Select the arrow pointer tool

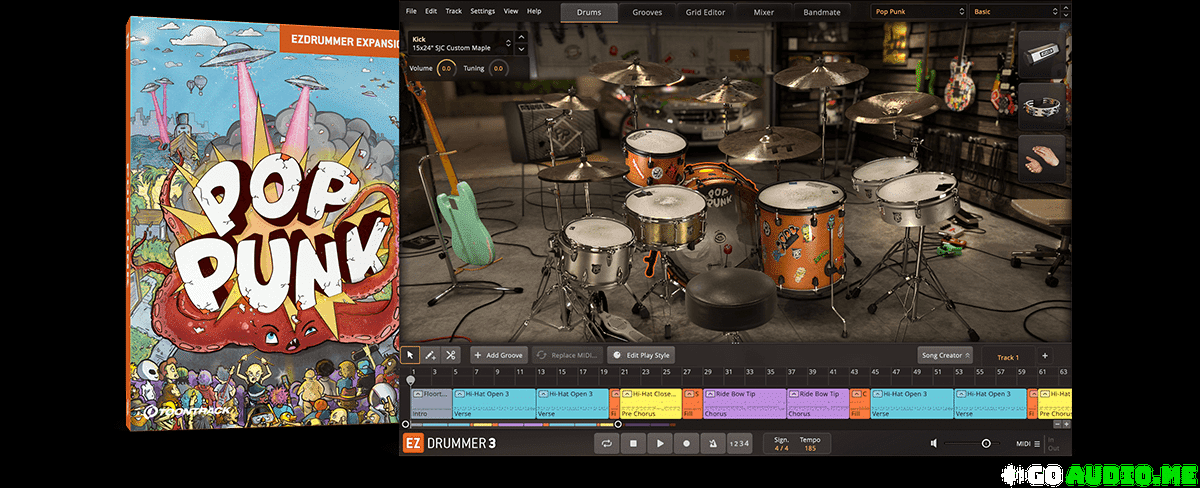410,355
